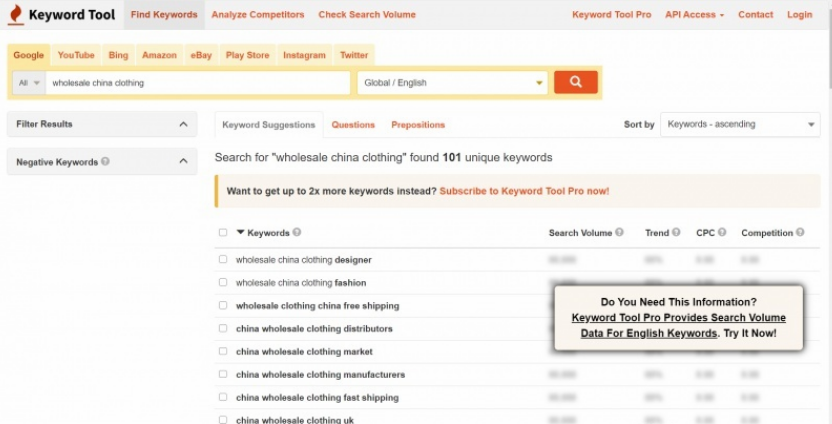Click keyword 'china wholesale clothing manufacturers'
The width and height of the screenshot is (832, 424).
pos(320,375)
